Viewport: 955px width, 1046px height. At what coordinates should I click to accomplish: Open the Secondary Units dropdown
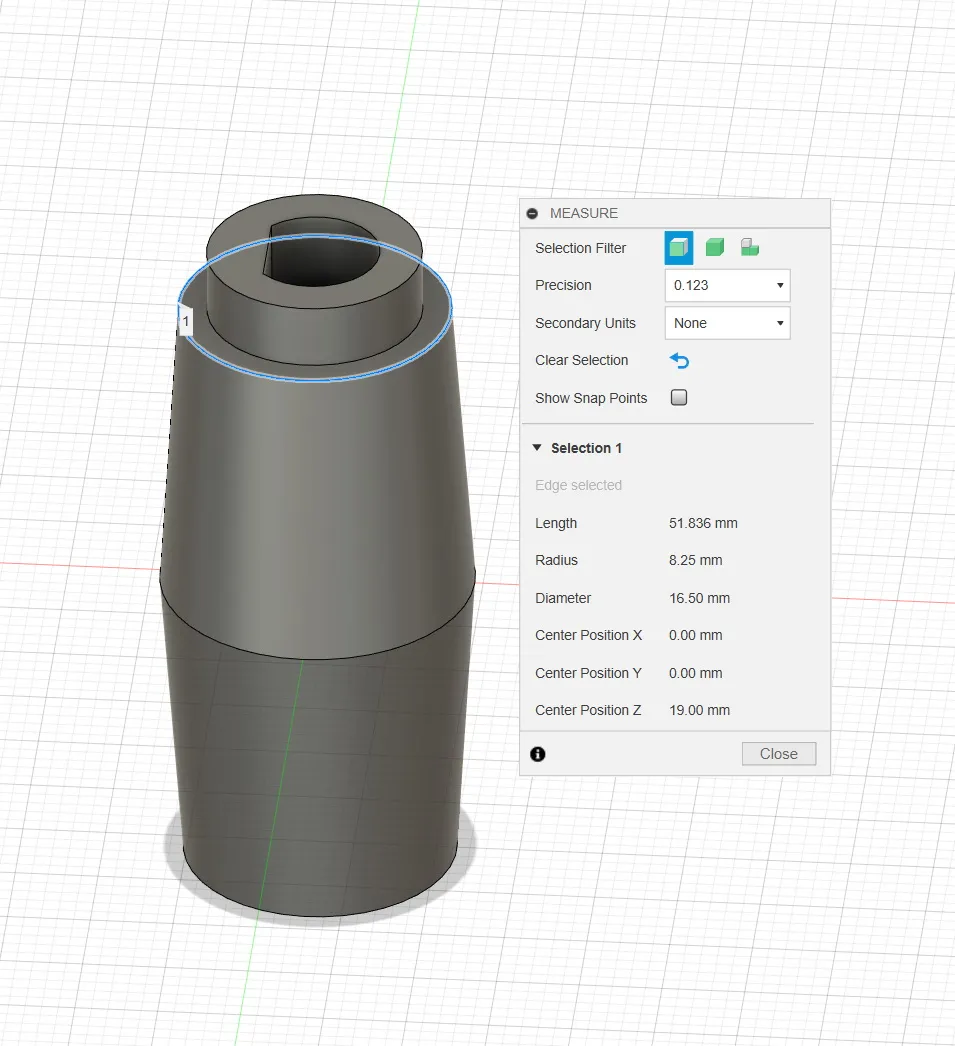pos(727,323)
